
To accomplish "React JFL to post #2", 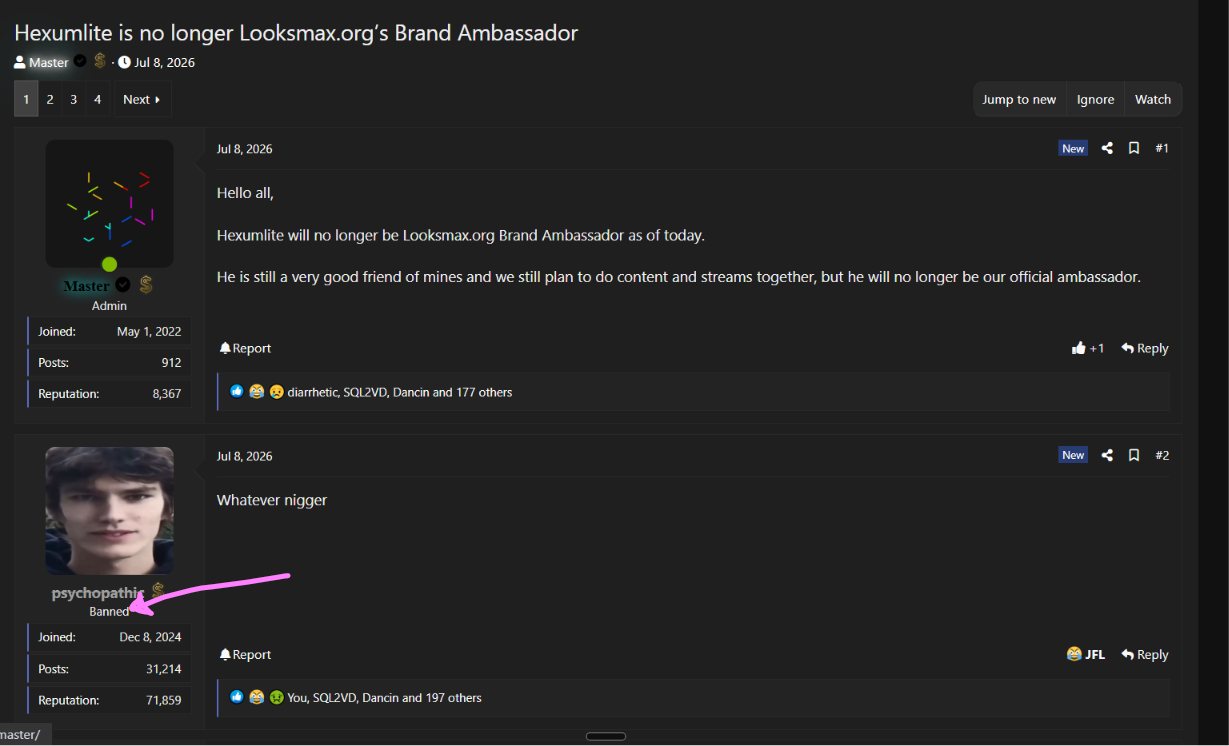I will point(1086,654).
